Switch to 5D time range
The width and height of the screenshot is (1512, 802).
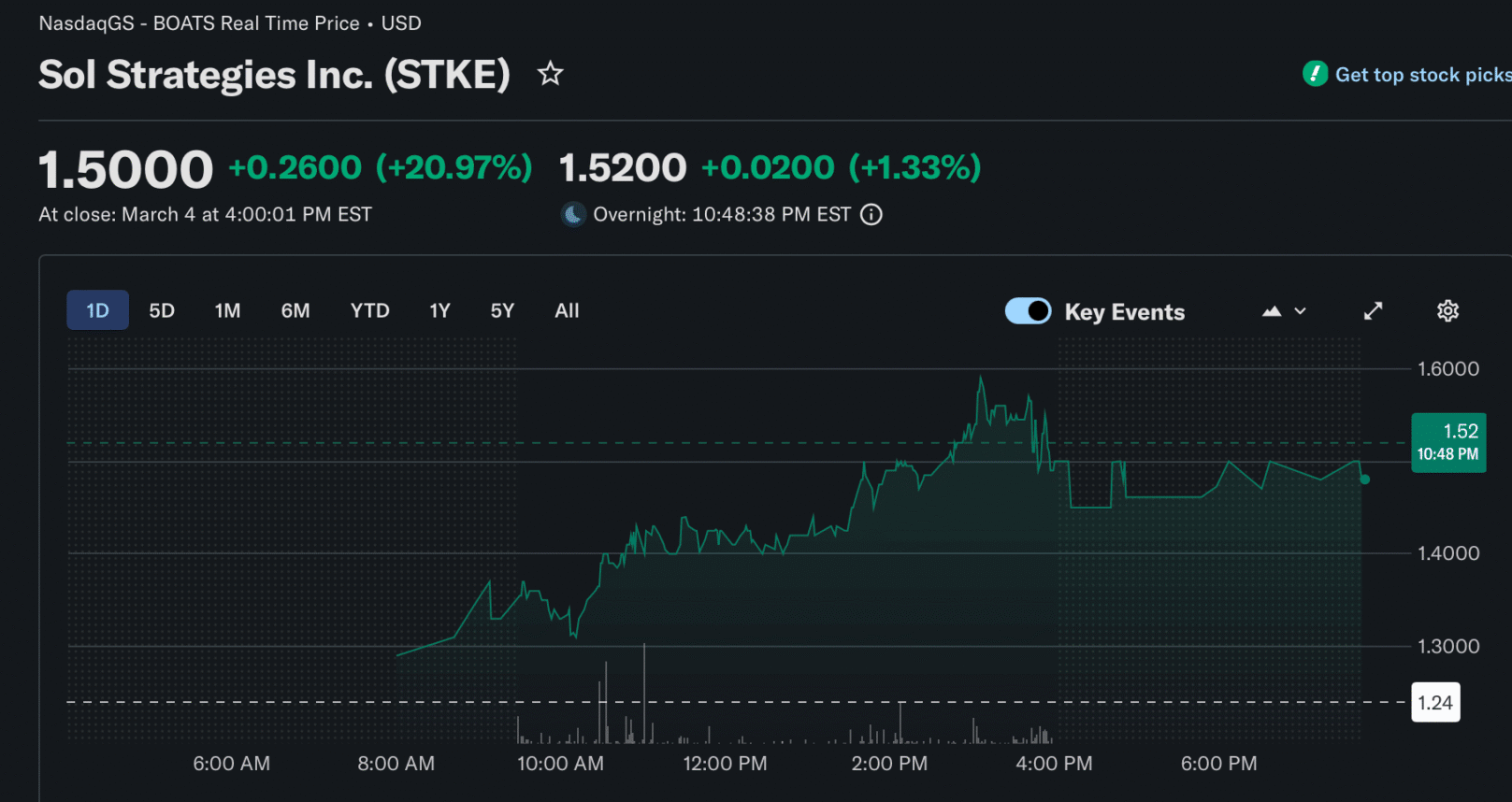pos(162,311)
